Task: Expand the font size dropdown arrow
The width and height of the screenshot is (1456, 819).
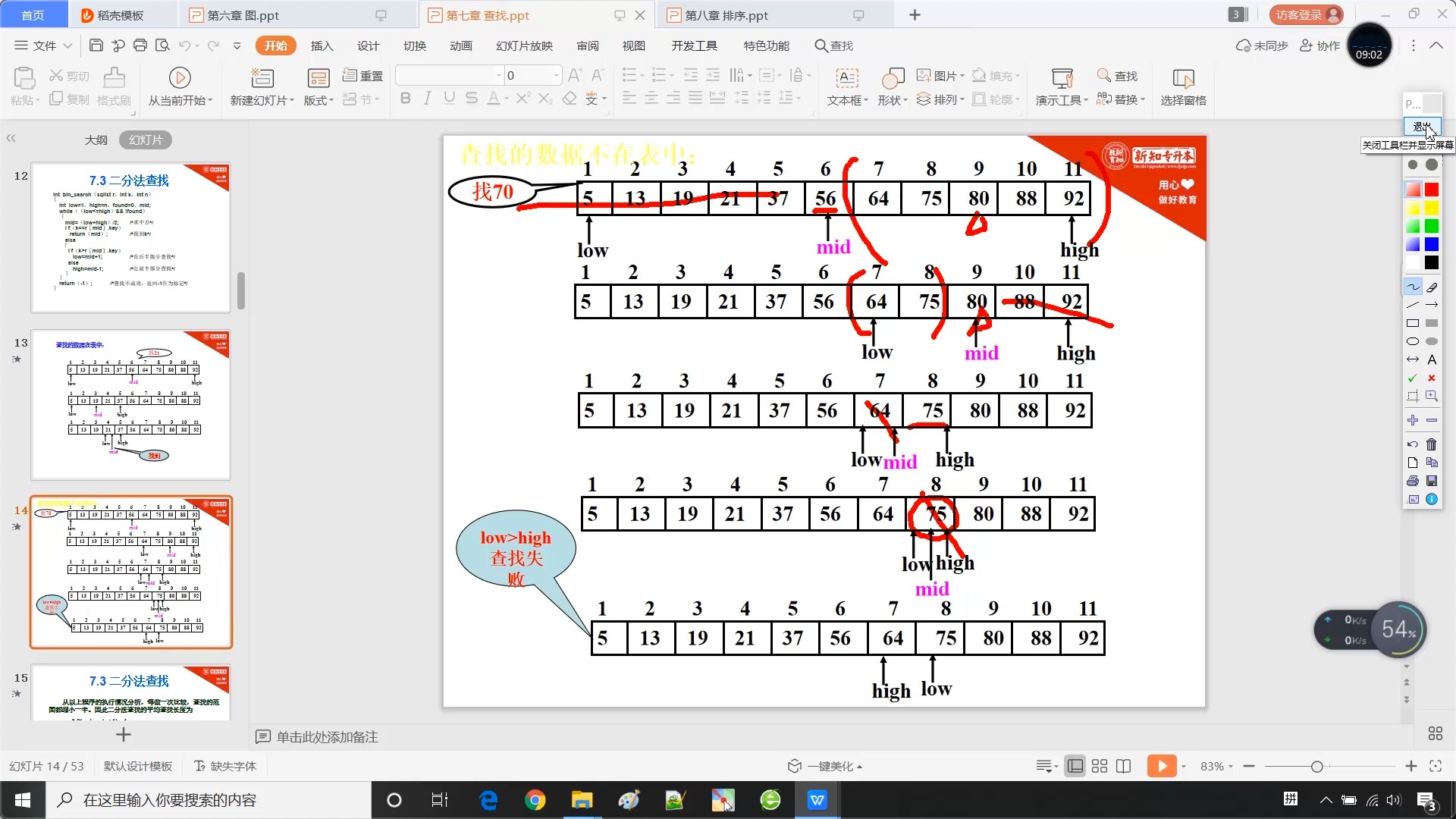Action: tap(557, 75)
